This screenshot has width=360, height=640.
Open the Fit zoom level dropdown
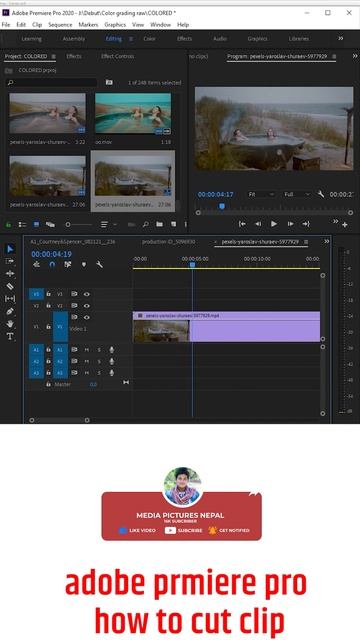click(261, 194)
